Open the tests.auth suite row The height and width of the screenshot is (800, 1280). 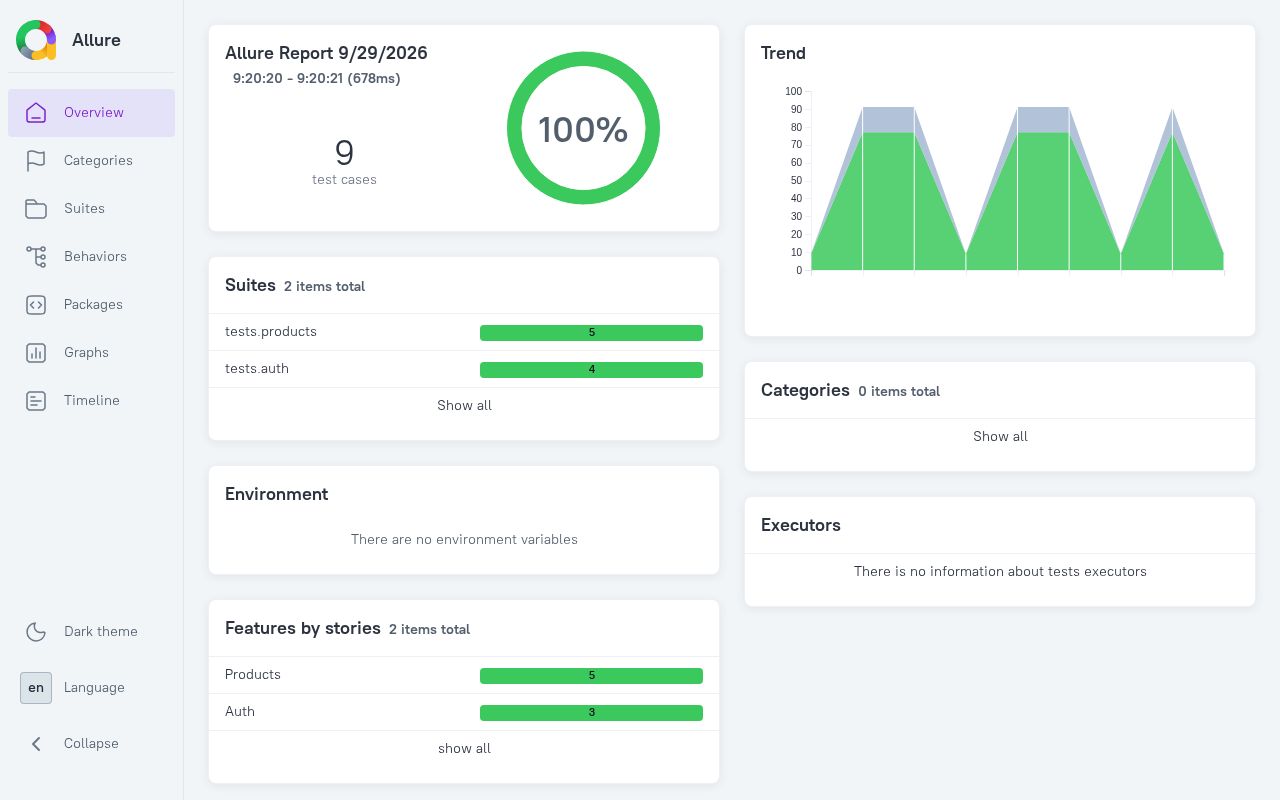point(464,369)
